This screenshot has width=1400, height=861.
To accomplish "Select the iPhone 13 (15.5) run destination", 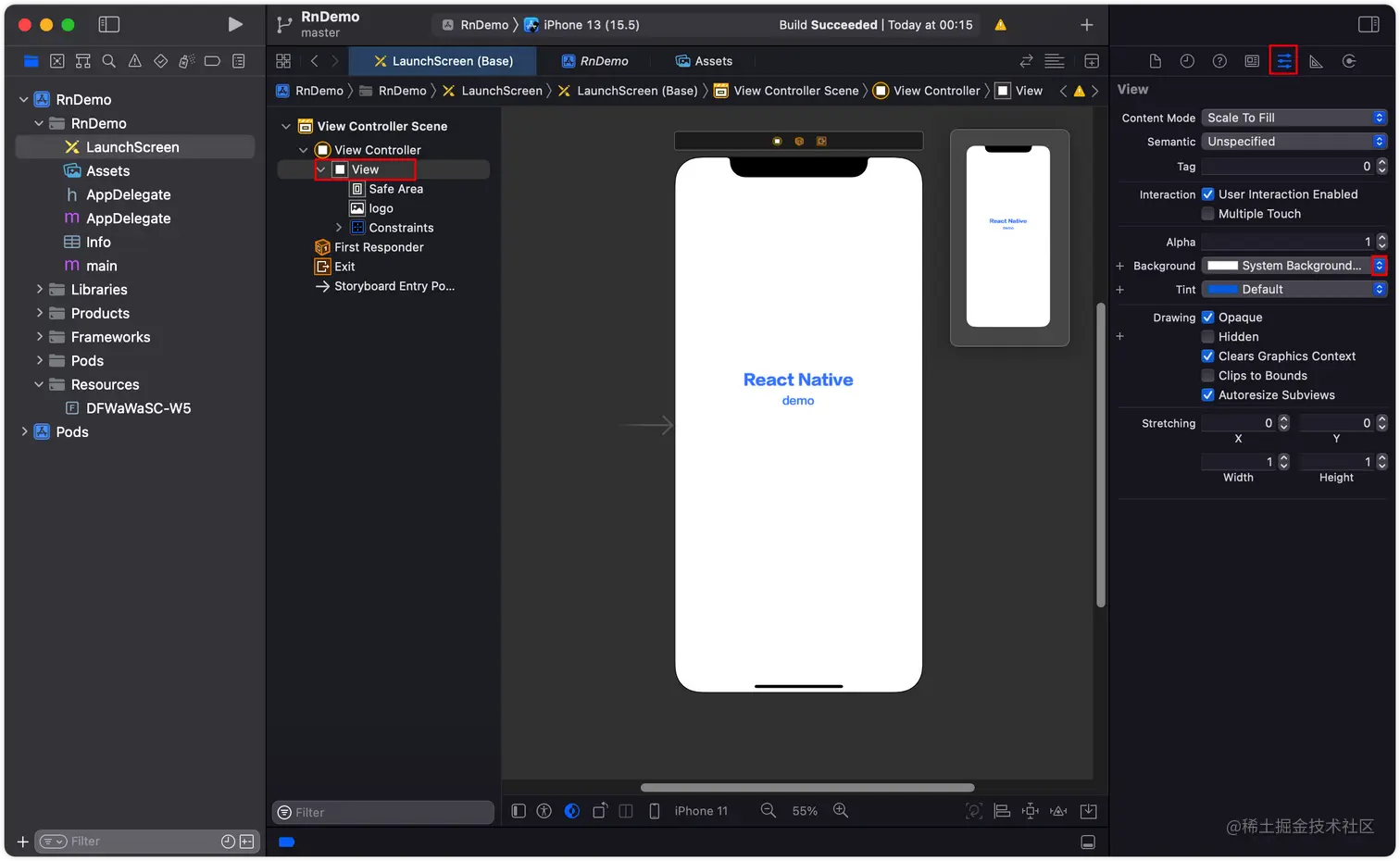I will [581, 25].
